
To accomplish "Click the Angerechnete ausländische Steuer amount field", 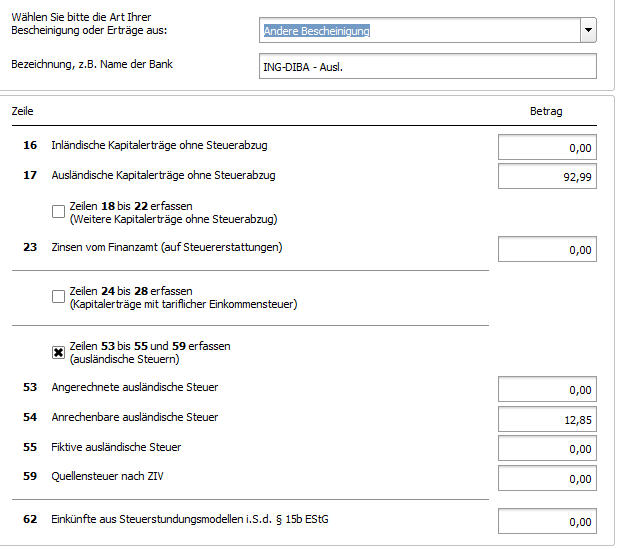I will (x=547, y=389).
